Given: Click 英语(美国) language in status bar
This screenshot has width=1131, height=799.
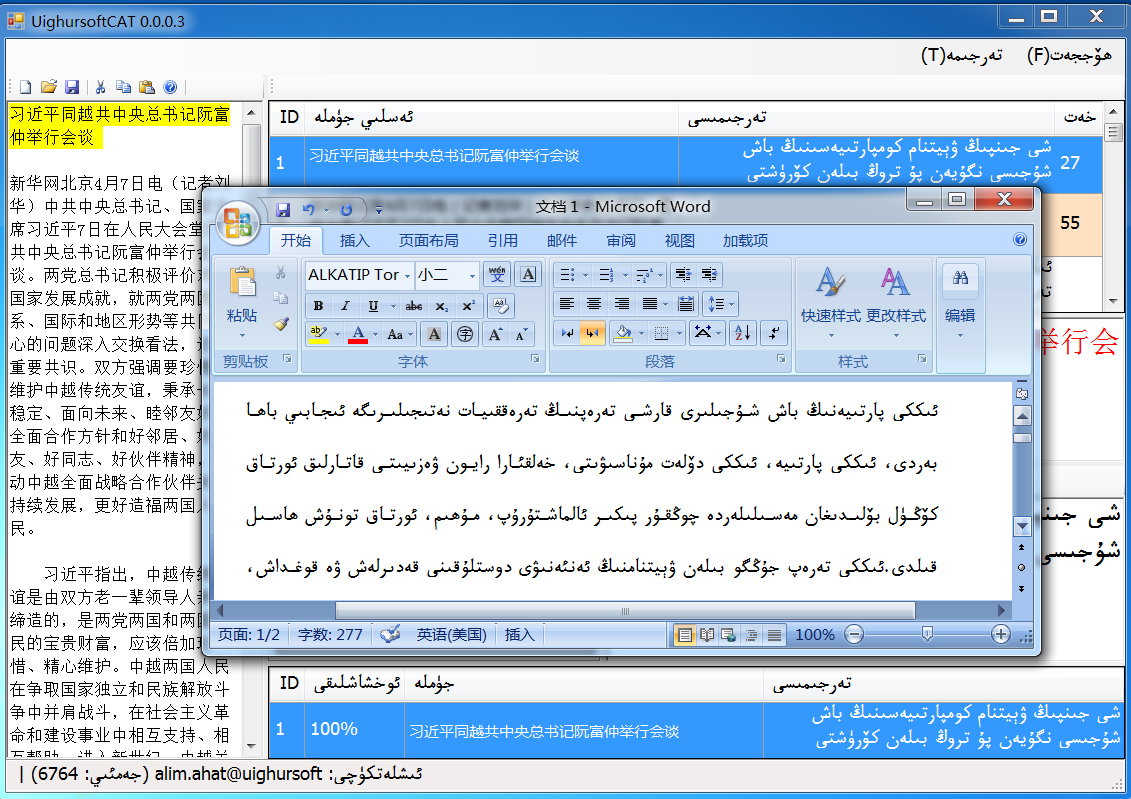Looking at the screenshot, I should point(452,635).
